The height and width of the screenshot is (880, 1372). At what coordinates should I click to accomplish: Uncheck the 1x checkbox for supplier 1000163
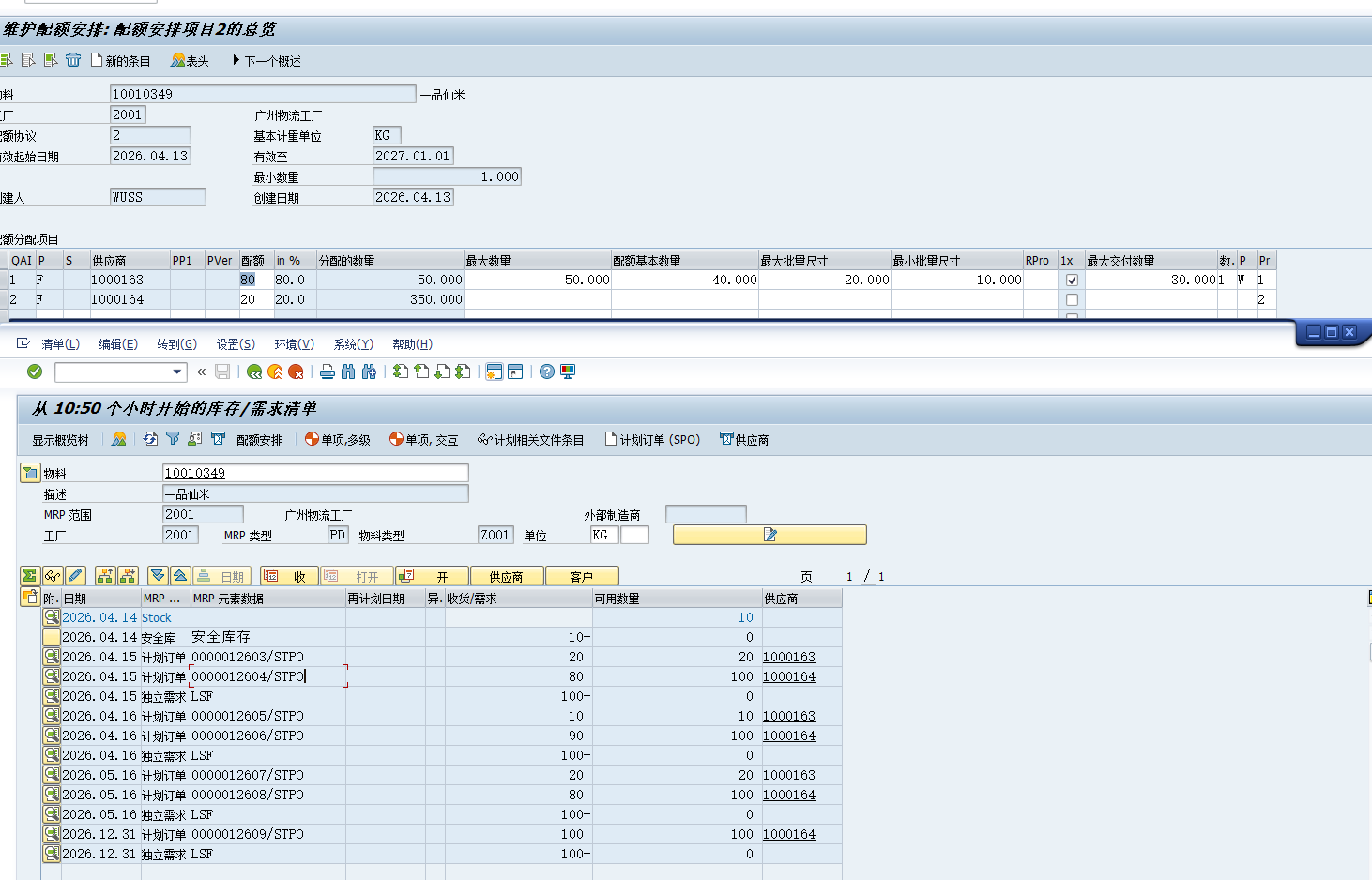[x=1072, y=280]
